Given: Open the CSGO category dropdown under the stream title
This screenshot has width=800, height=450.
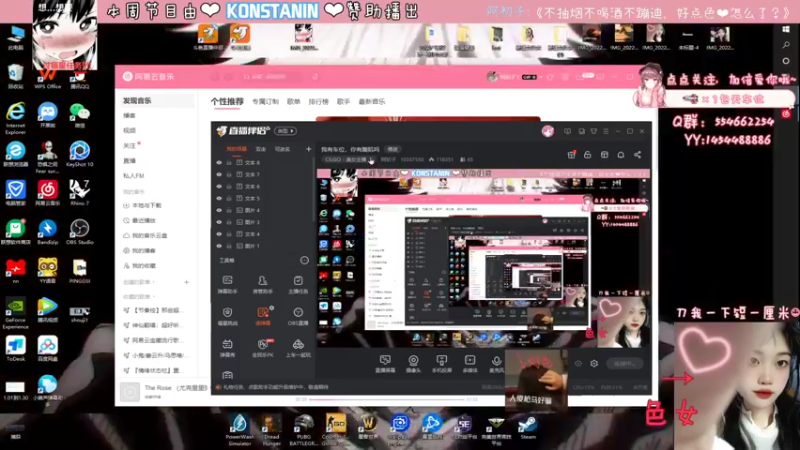Looking at the screenshot, I should (348, 160).
